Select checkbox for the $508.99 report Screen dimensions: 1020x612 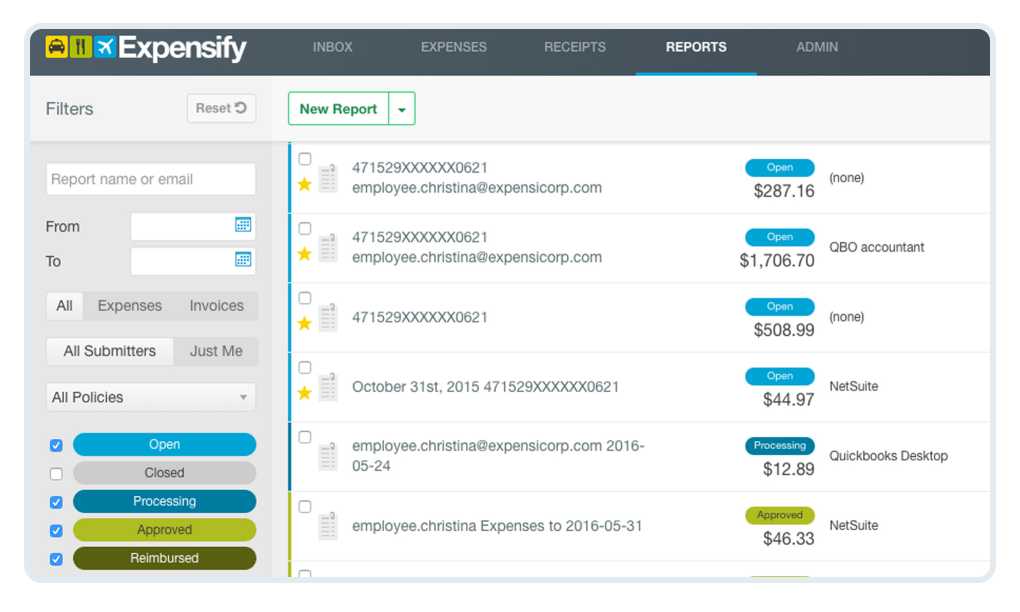(x=304, y=298)
